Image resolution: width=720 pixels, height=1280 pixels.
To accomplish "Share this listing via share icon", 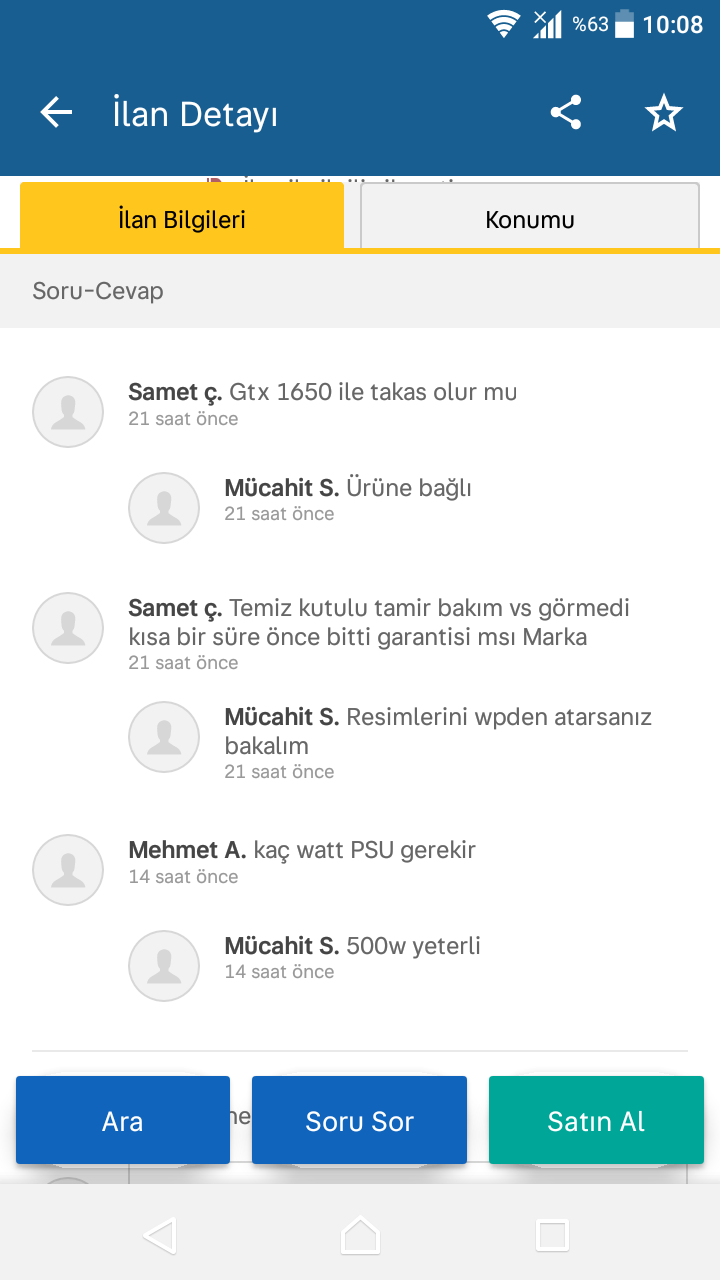I will pos(566,113).
